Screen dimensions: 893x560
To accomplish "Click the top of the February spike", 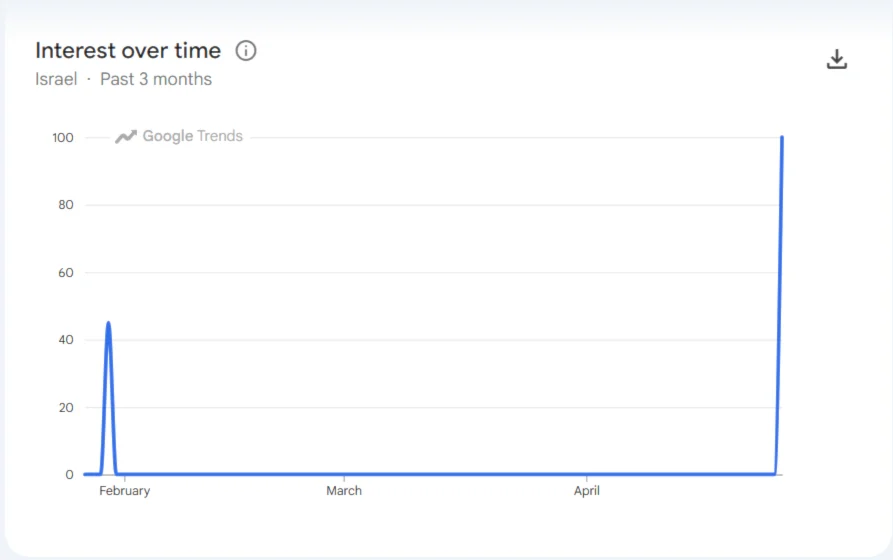I will tap(108, 323).
